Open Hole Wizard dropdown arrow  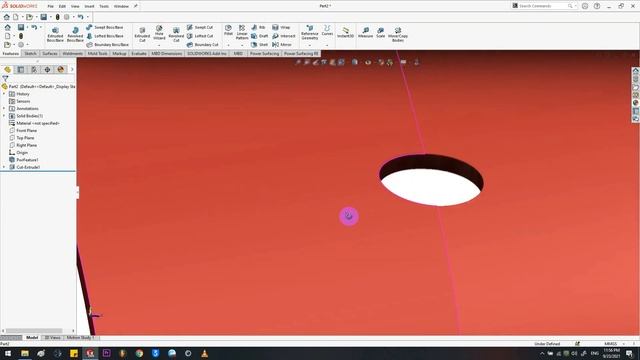point(159,45)
